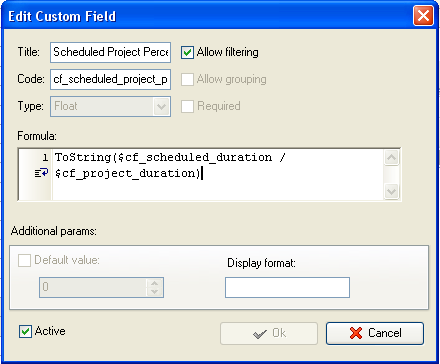Click into the Title text field
Image resolution: width=440 pixels, height=364 pixels.
click(110, 52)
